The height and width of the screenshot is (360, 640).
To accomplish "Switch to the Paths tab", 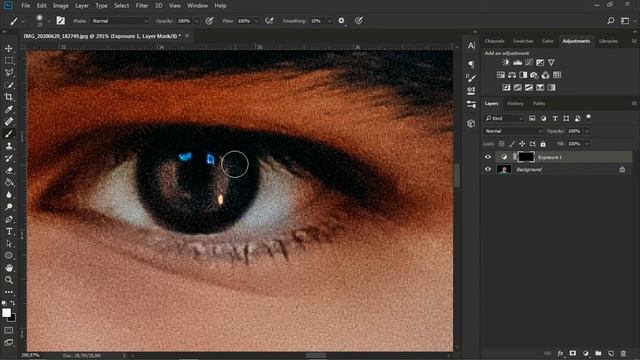I will [x=539, y=104].
